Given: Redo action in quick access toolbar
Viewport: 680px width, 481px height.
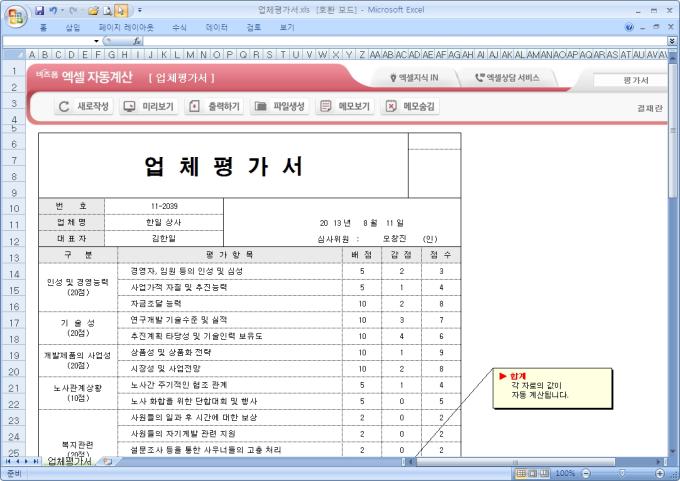Looking at the screenshot, I should point(73,10).
